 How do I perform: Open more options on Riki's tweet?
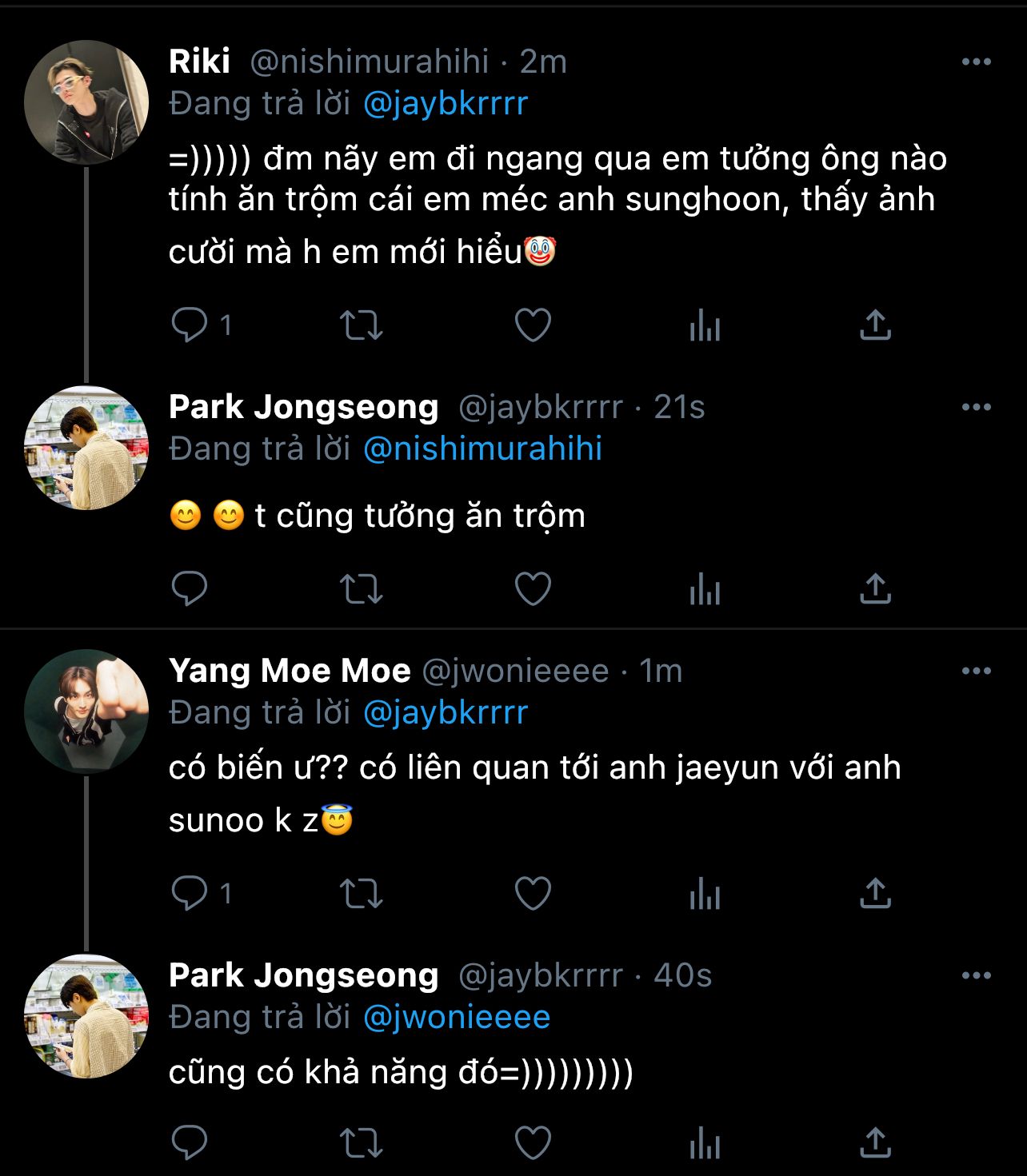tap(976, 62)
